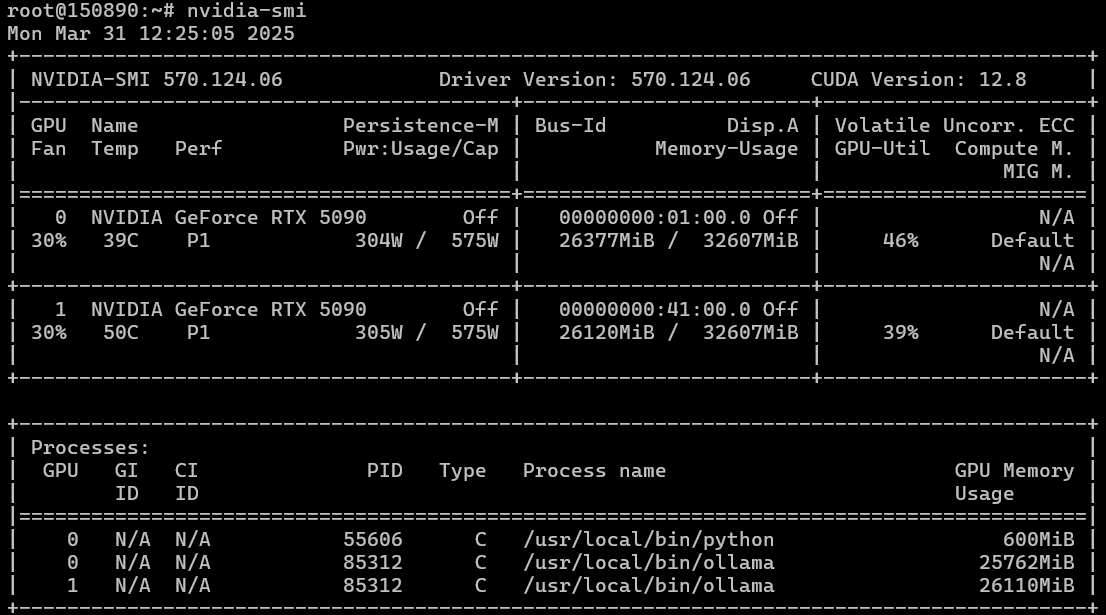Image resolution: width=1106 pixels, height=615 pixels.
Task: Select PID 55606 in the process list
Action: (372, 540)
